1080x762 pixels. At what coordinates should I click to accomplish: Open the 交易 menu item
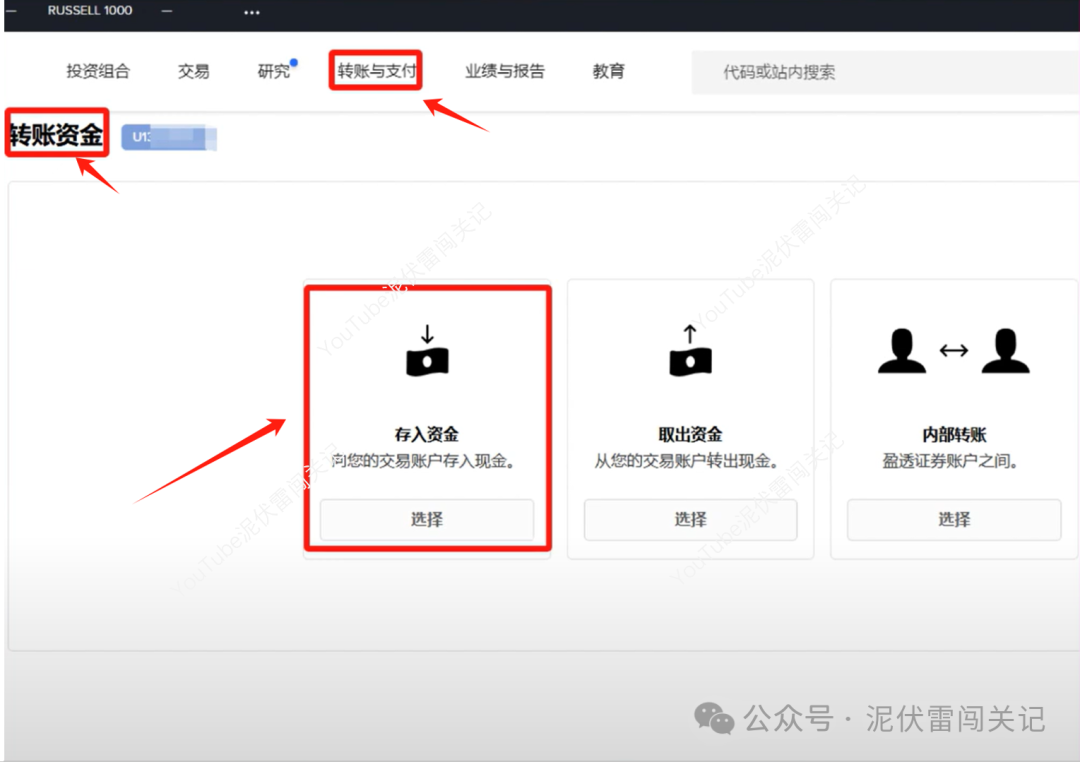[x=193, y=71]
